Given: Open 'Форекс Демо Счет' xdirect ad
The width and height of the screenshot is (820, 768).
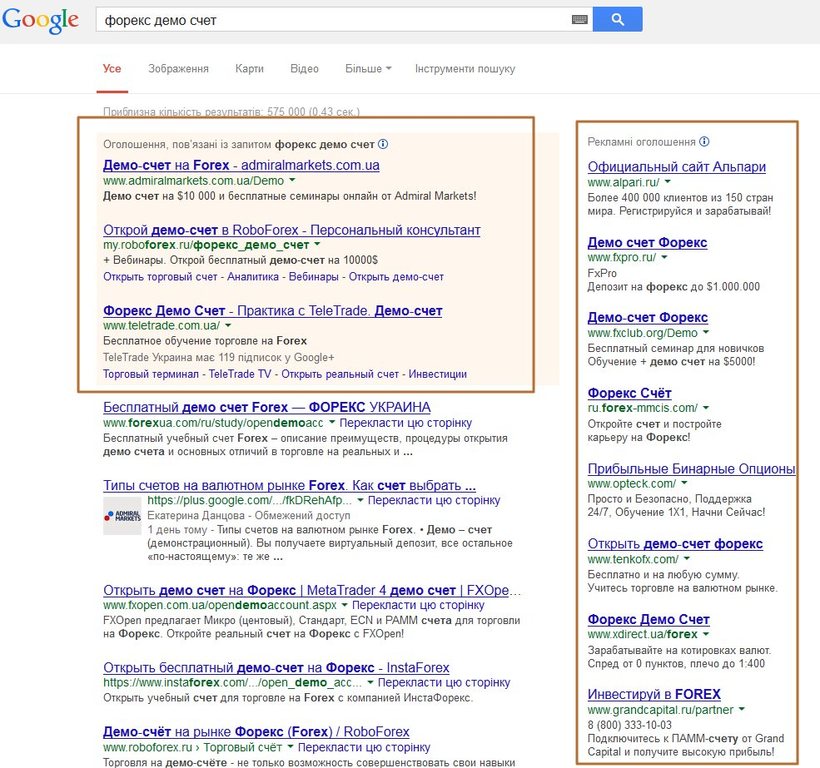Looking at the screenshot, I should pos(648,619).
